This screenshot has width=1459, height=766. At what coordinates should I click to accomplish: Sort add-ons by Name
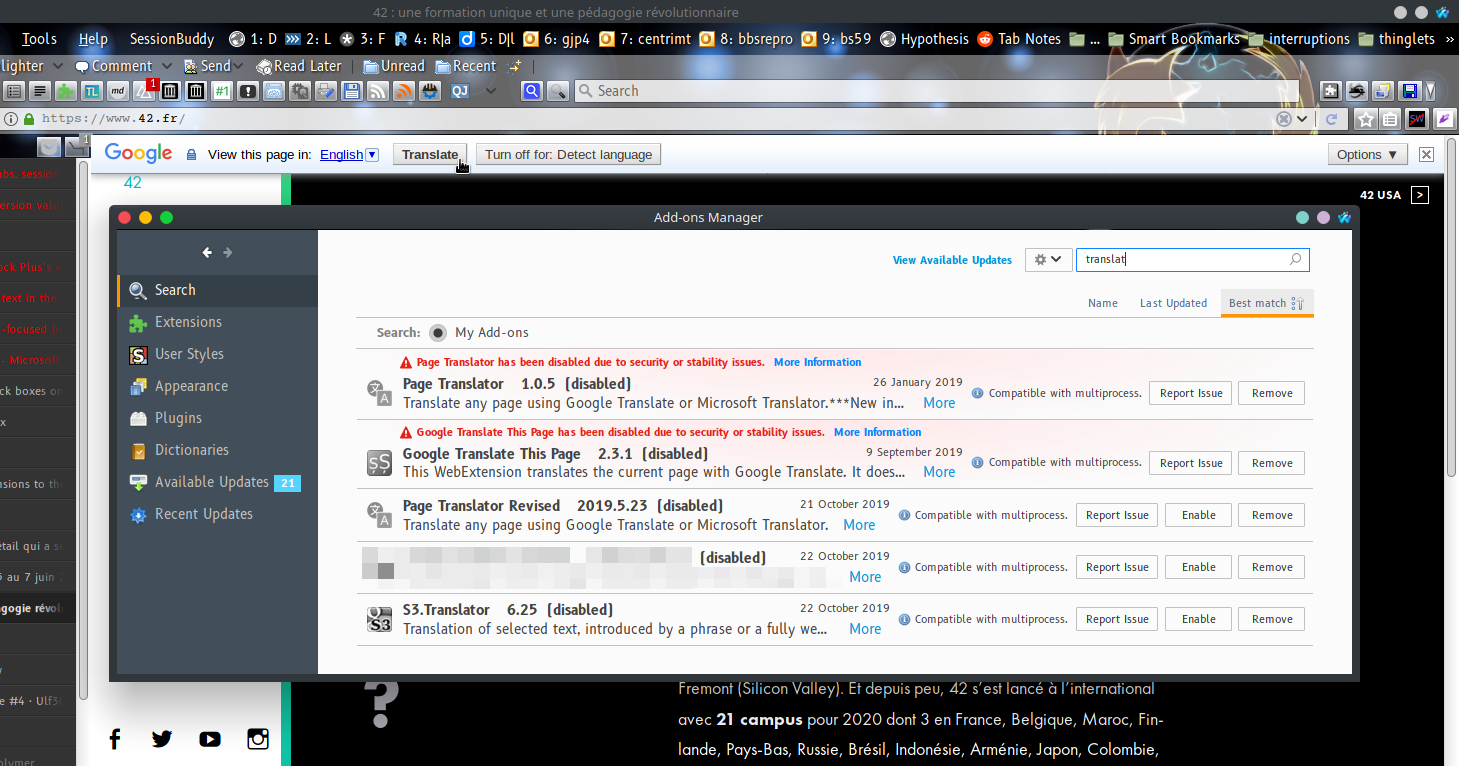pos(1103,303)
